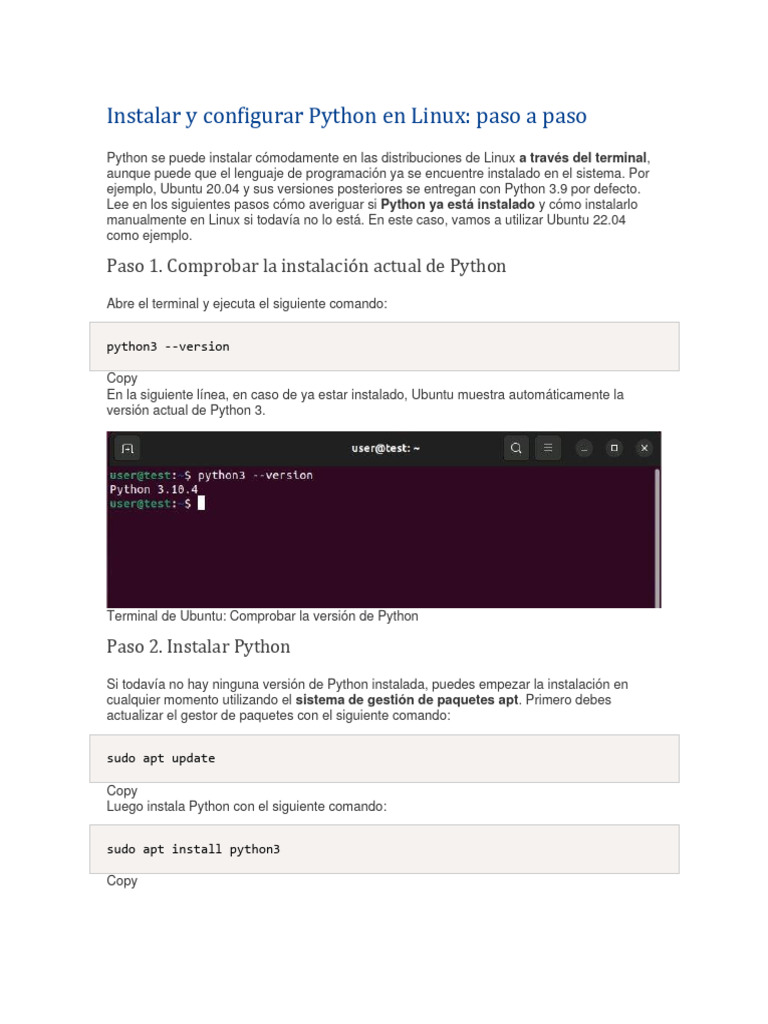
Task: Click the user@test terminal title
Action: tap(385, 448)
